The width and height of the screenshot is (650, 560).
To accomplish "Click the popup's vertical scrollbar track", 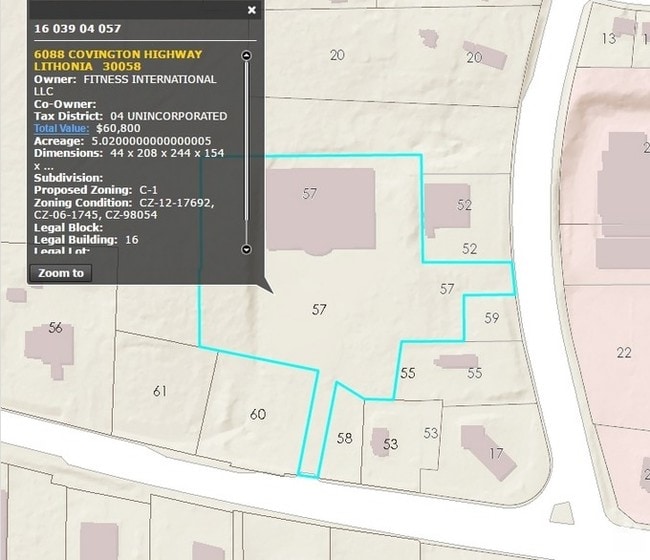I will [247, 150].
